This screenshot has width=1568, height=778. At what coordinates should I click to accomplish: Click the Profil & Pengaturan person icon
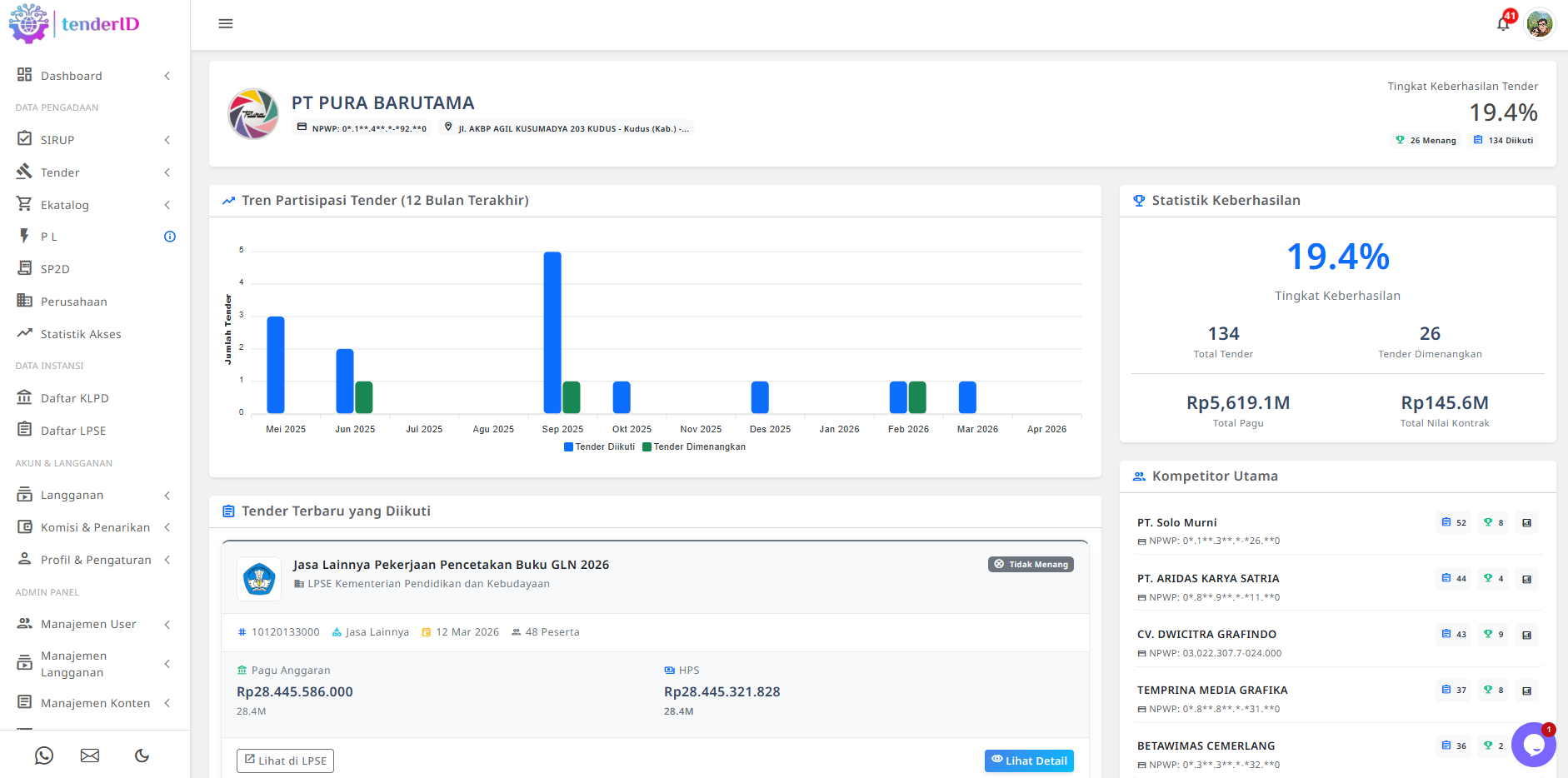[x=25, y=559]
